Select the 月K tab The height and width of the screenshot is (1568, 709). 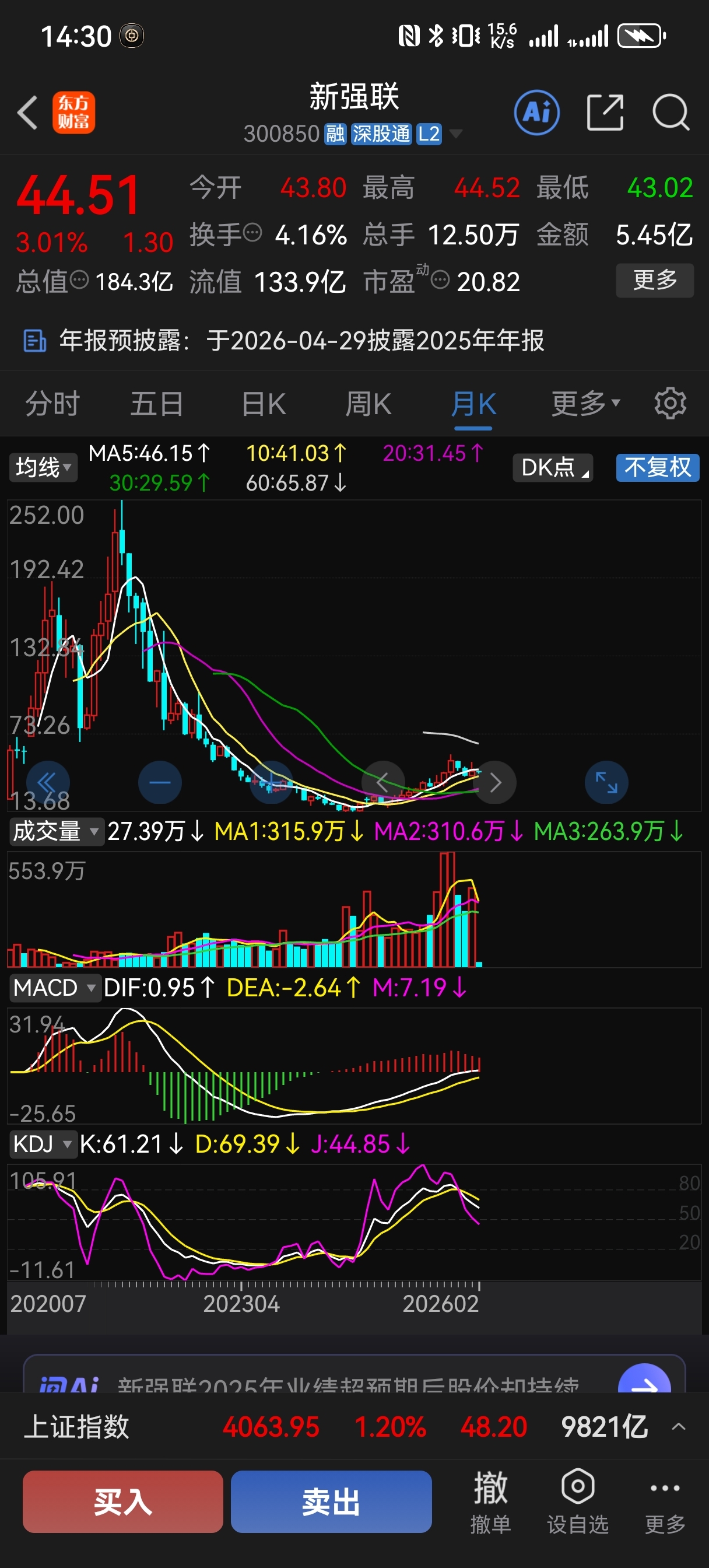click(x=473, y=404)
